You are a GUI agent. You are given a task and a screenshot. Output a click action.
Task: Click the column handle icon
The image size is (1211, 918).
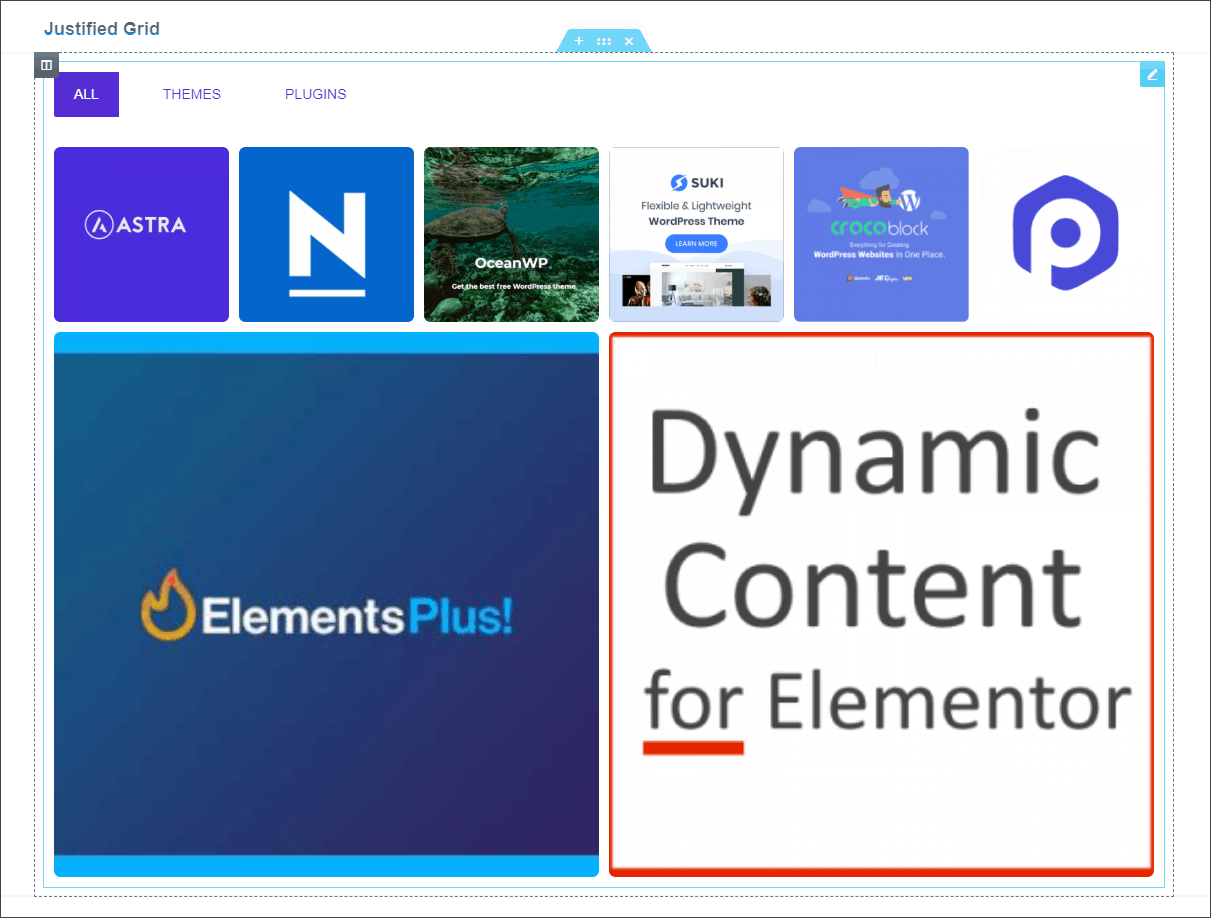[46, 65]
